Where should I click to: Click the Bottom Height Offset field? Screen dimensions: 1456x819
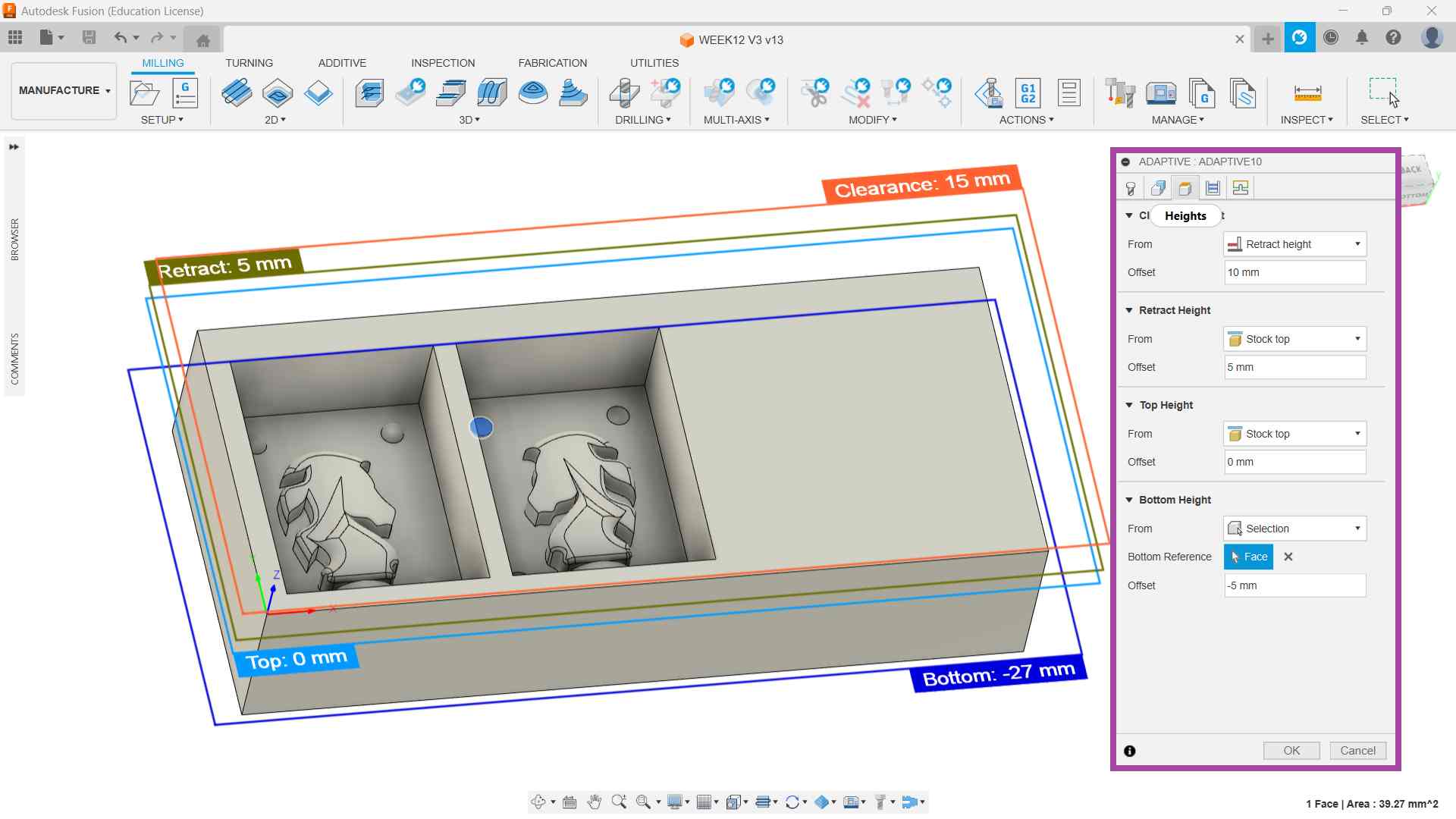1294,585
